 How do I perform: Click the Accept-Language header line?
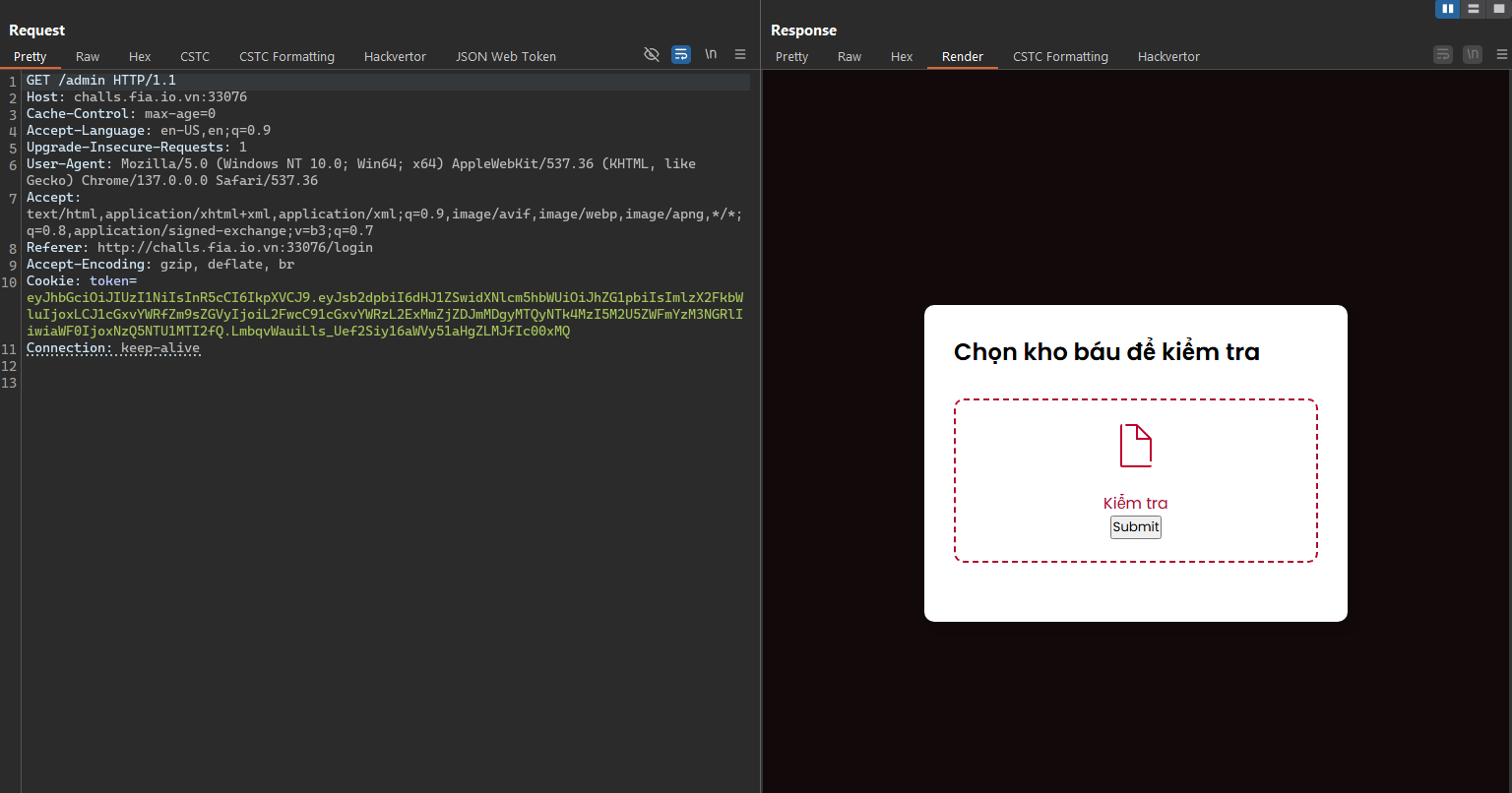point(149,130)
